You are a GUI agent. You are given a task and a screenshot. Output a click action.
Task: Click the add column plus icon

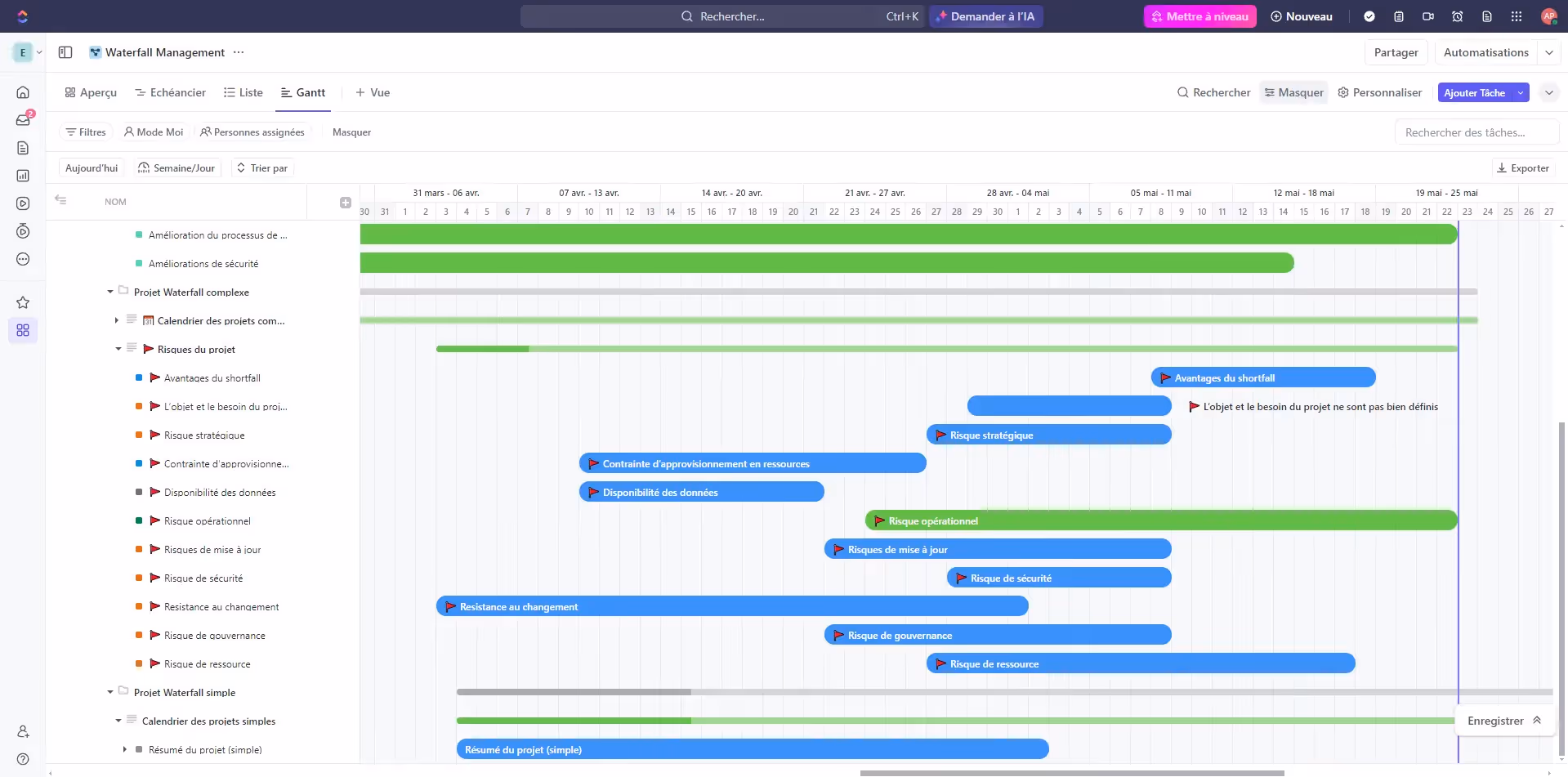tap(345, 203)
